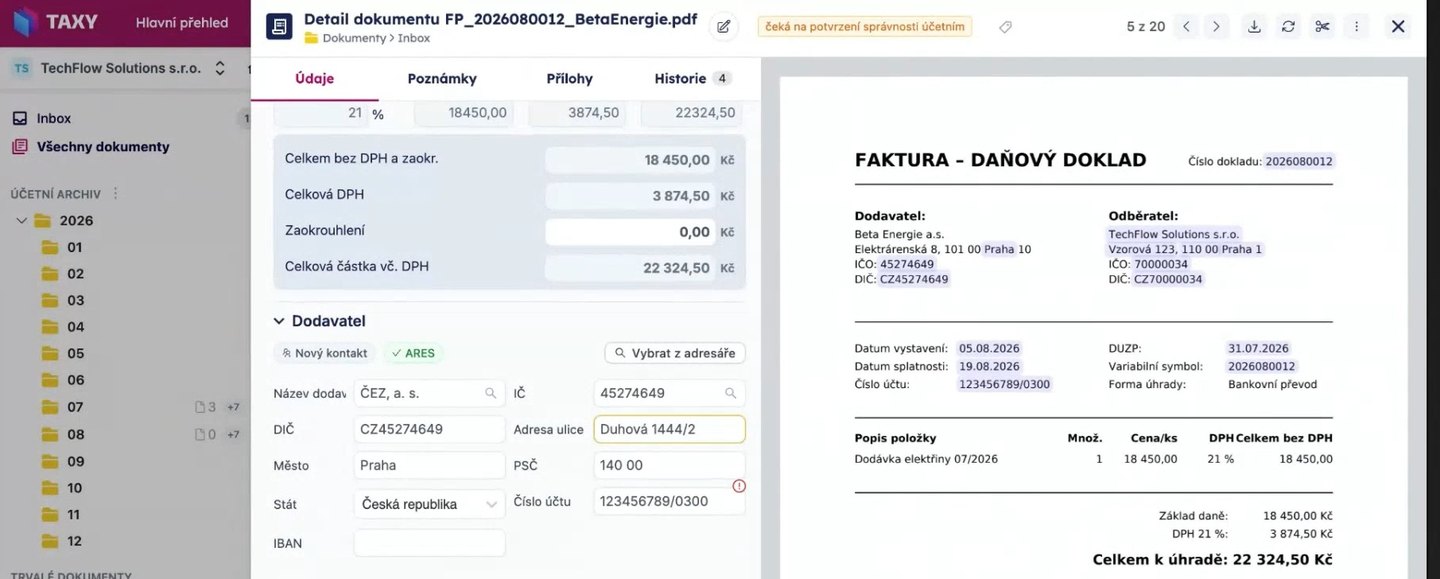Click Celková částka vč. DPH value
The image size is (1440, 579).
[x=630, y=268]
